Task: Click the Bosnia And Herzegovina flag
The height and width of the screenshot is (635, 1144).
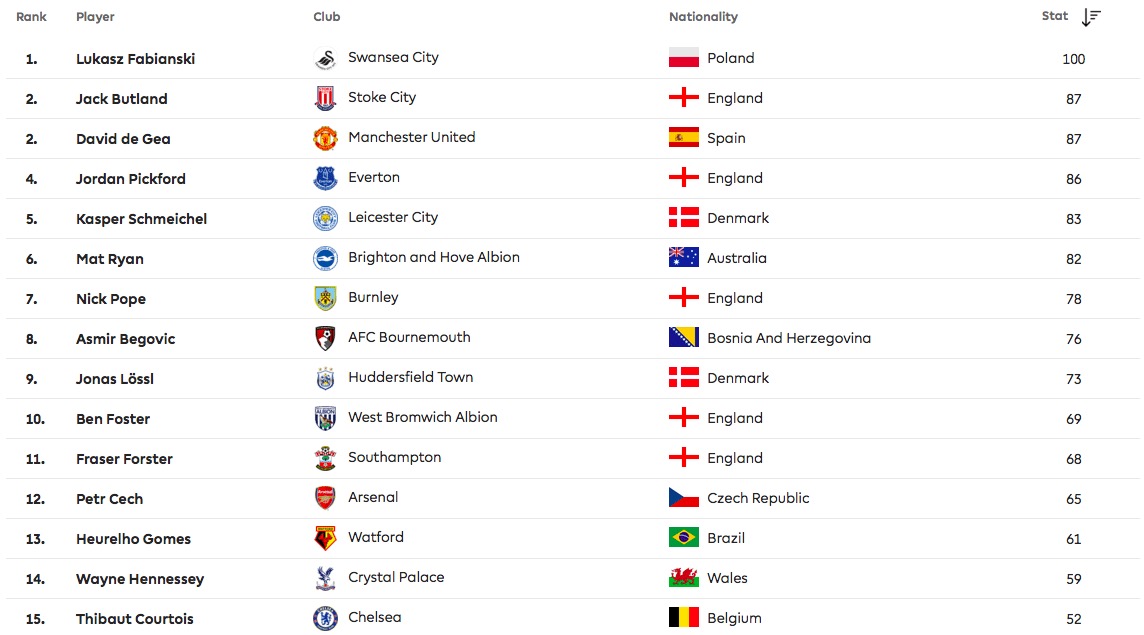Action: pyautogui.click(x=684, y=338)
